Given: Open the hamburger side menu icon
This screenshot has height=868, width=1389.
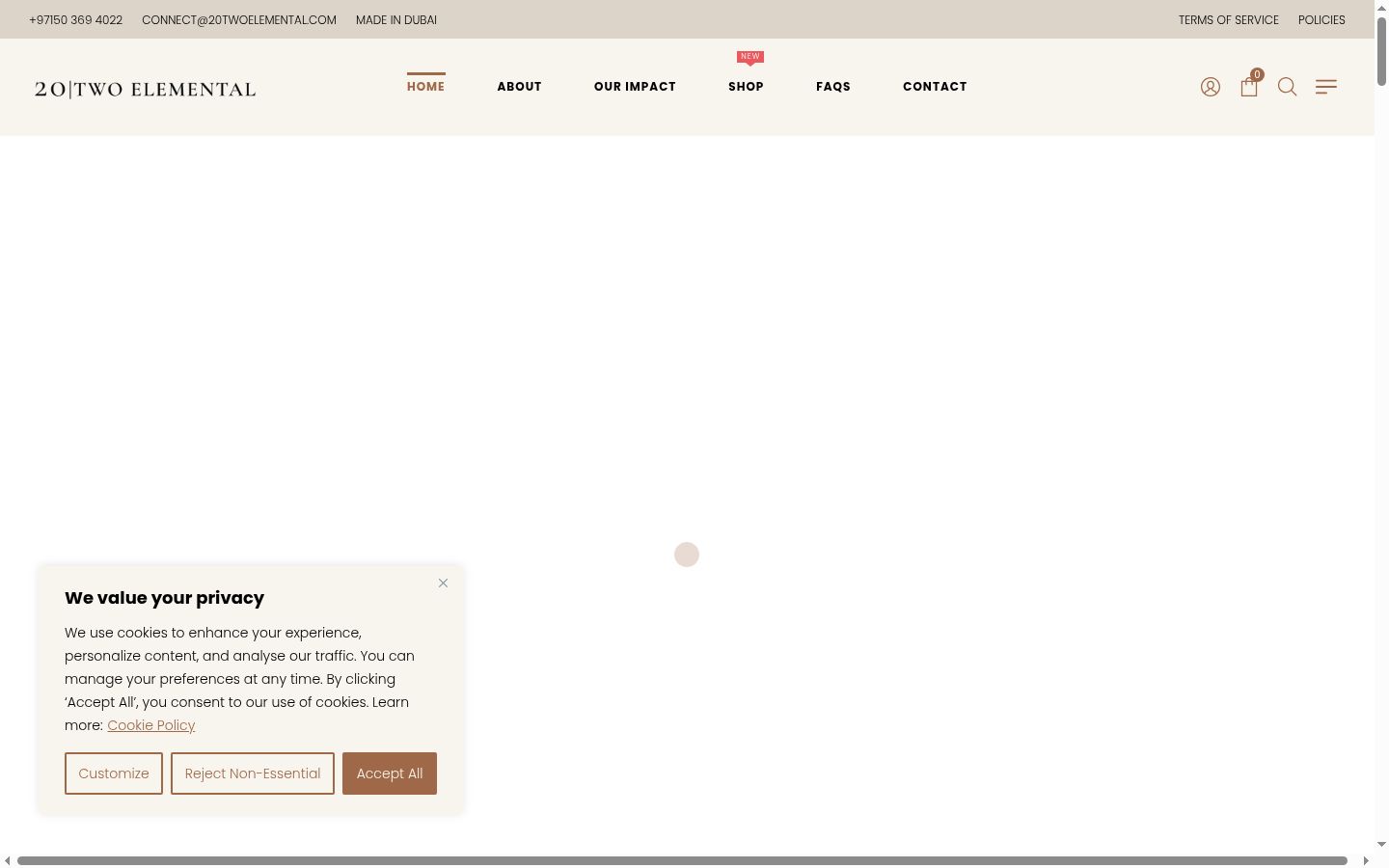Looking at the screenshot, I should (1326, 87).
